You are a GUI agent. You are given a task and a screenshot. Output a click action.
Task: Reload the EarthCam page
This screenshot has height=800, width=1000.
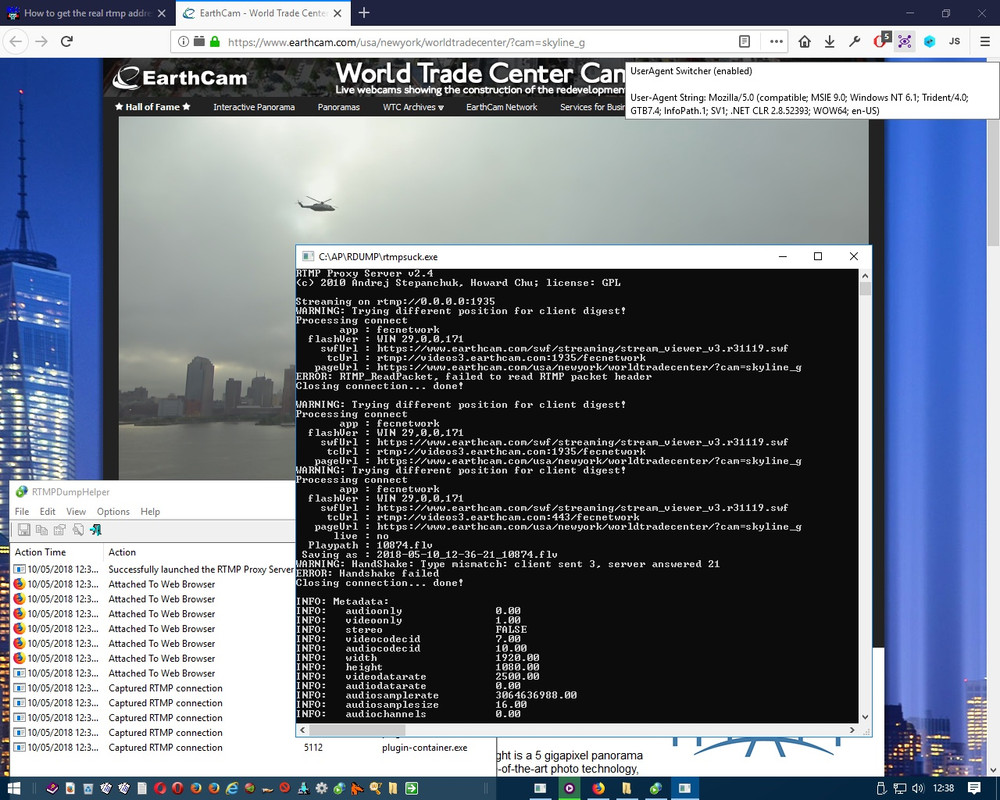click(x=66, y=41)
